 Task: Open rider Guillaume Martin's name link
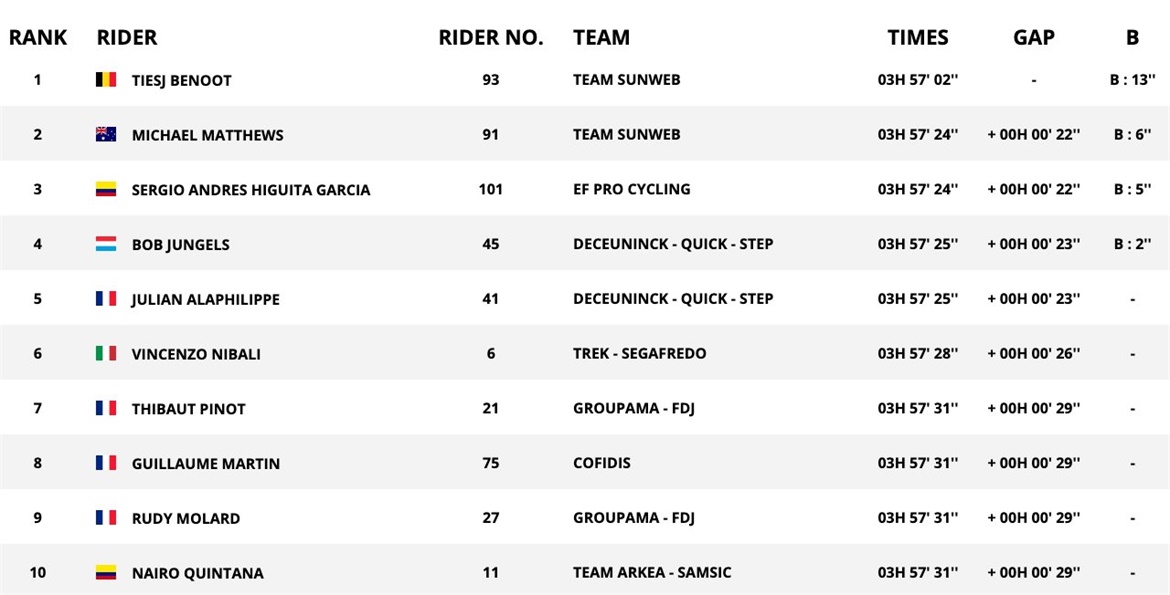pos(206,464)
